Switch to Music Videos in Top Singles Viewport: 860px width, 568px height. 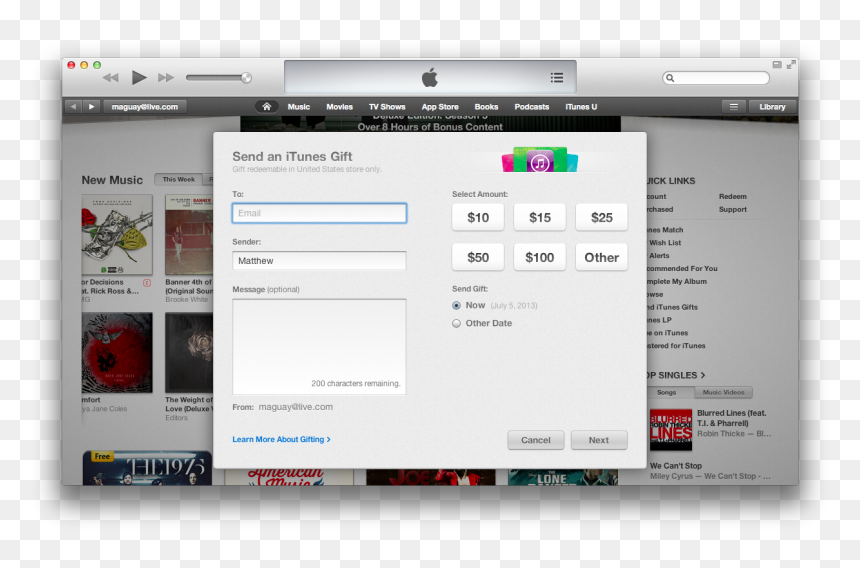click(x=723, y=393)
